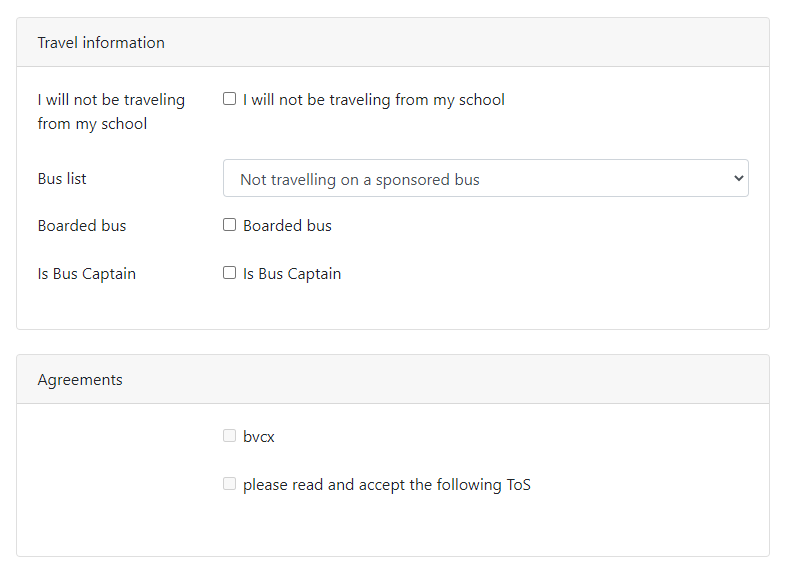This screenshot has width=795, height=571.
Task: Click the left-column 'Boarded bus' field label
Action: pyautogui.click(x=82, y=226)
